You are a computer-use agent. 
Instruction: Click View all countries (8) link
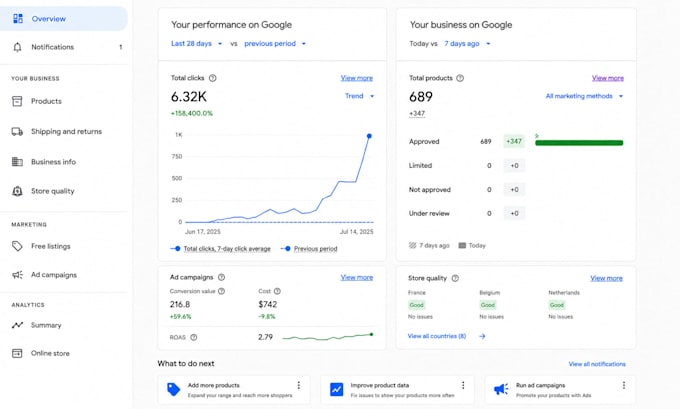tap(437, 336)
